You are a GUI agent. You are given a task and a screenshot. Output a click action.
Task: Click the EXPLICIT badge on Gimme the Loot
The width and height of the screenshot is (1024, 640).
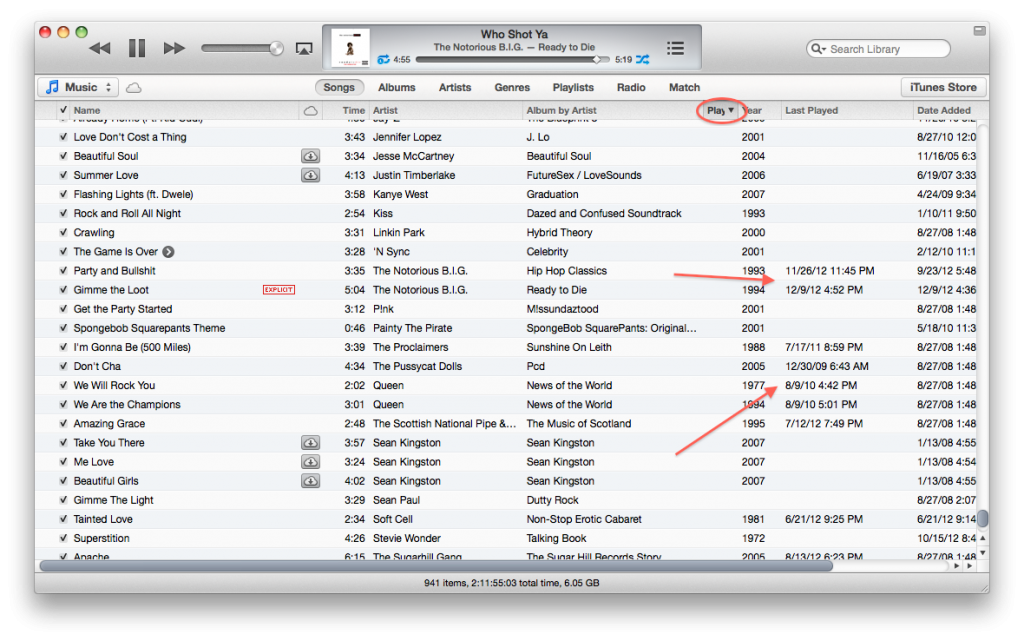tap(279, 290)
